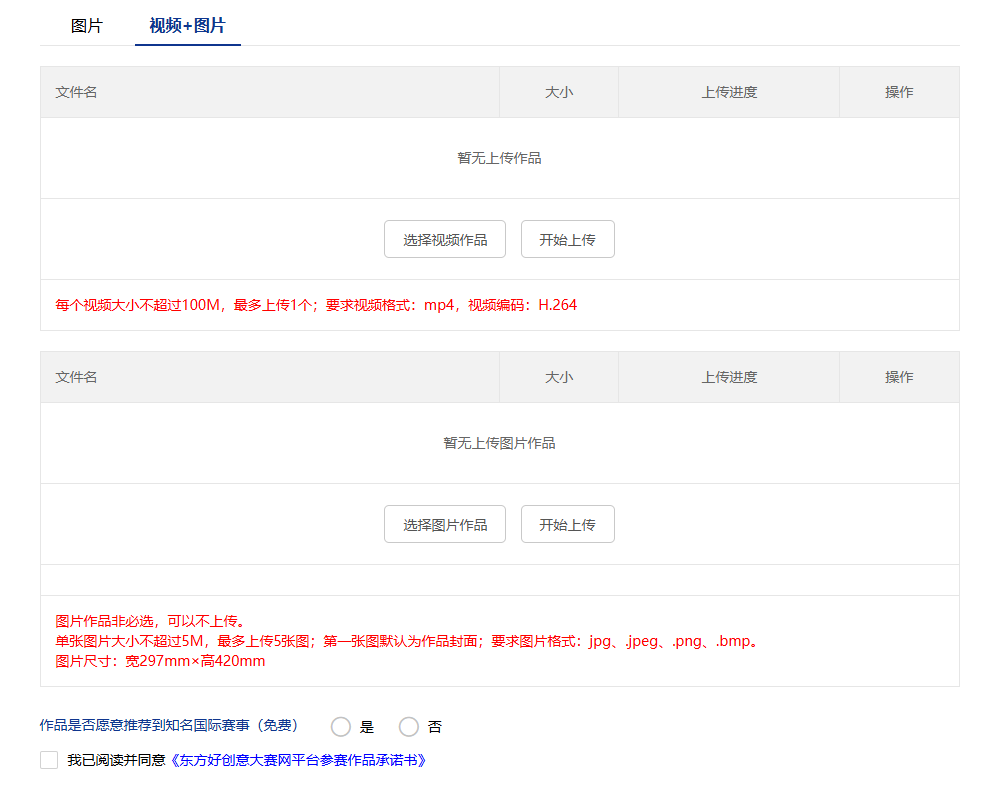Click the 选择图片作品 button

click(x=445, y=525)
